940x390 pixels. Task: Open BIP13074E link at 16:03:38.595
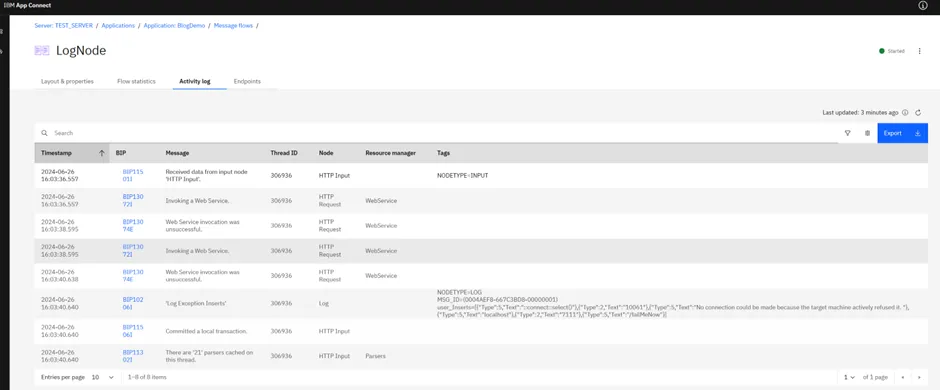(x=133, y=225)
